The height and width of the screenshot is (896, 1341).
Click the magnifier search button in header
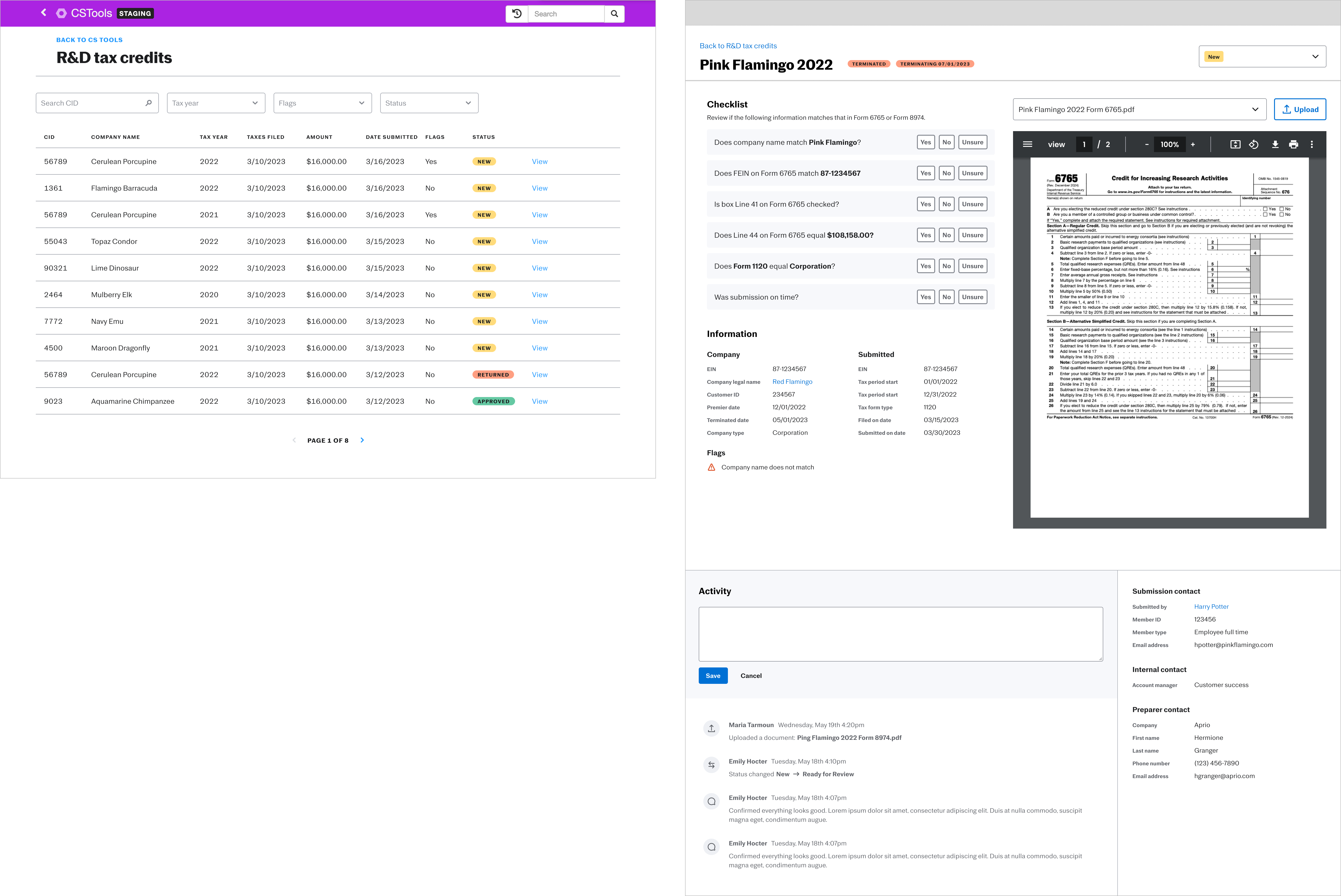click(x=614, y=14)
